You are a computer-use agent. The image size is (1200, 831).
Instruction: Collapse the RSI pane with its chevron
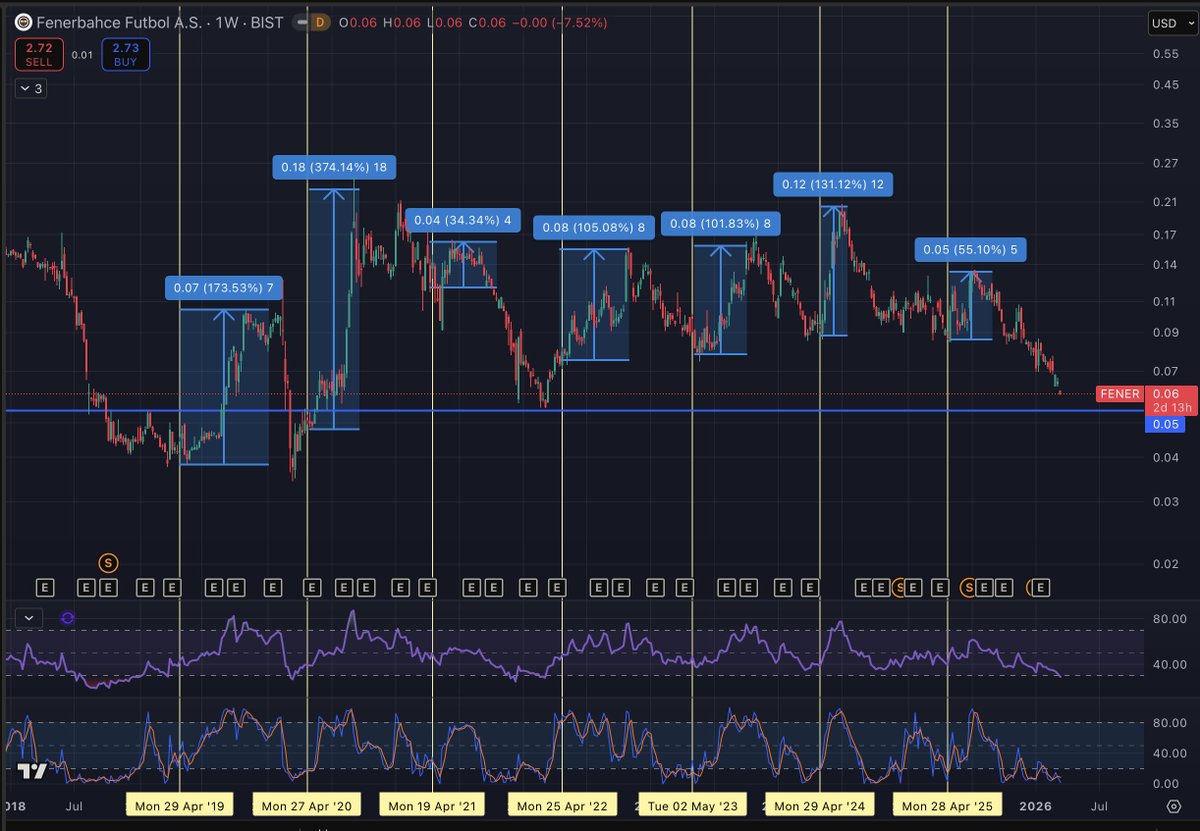[x=29, y=618]
